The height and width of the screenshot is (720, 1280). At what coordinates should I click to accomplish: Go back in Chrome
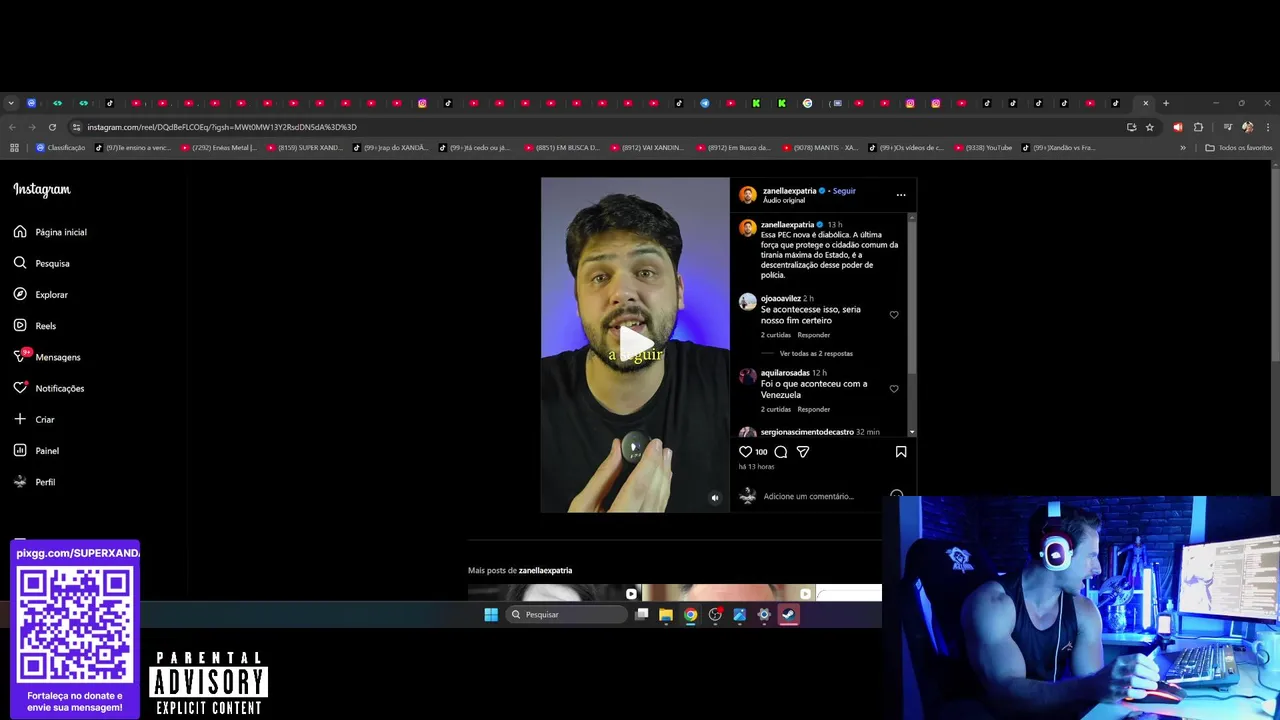point(12,127)
